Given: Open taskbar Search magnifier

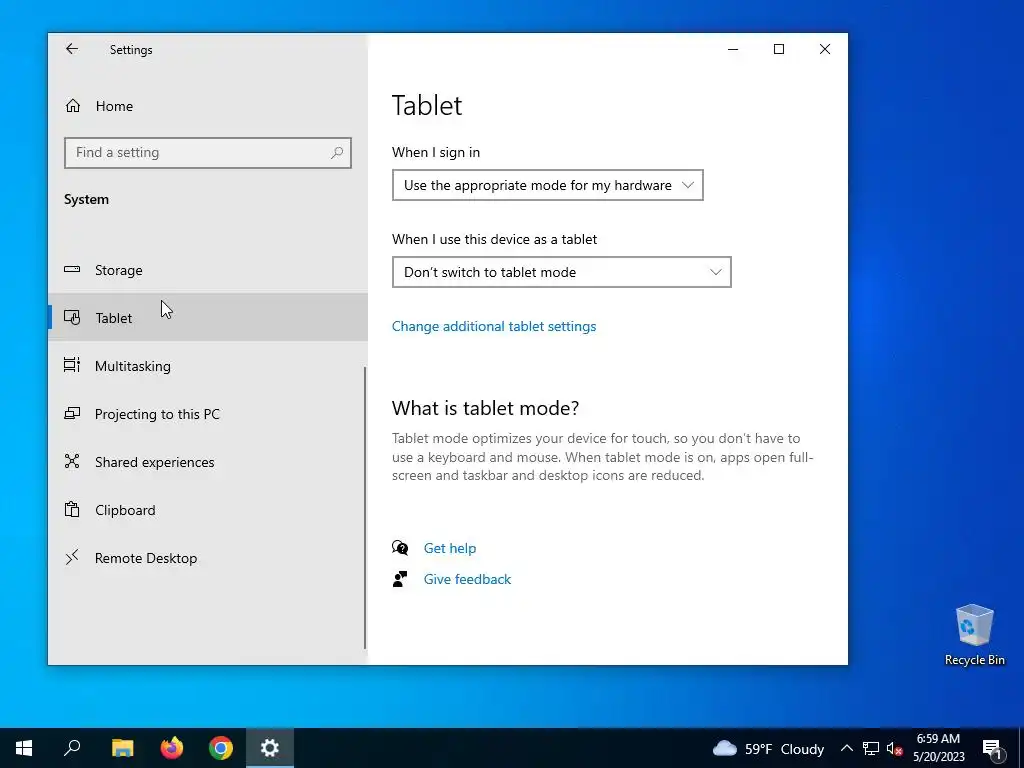Looking at the screenshot, I should tap(72, 748).
